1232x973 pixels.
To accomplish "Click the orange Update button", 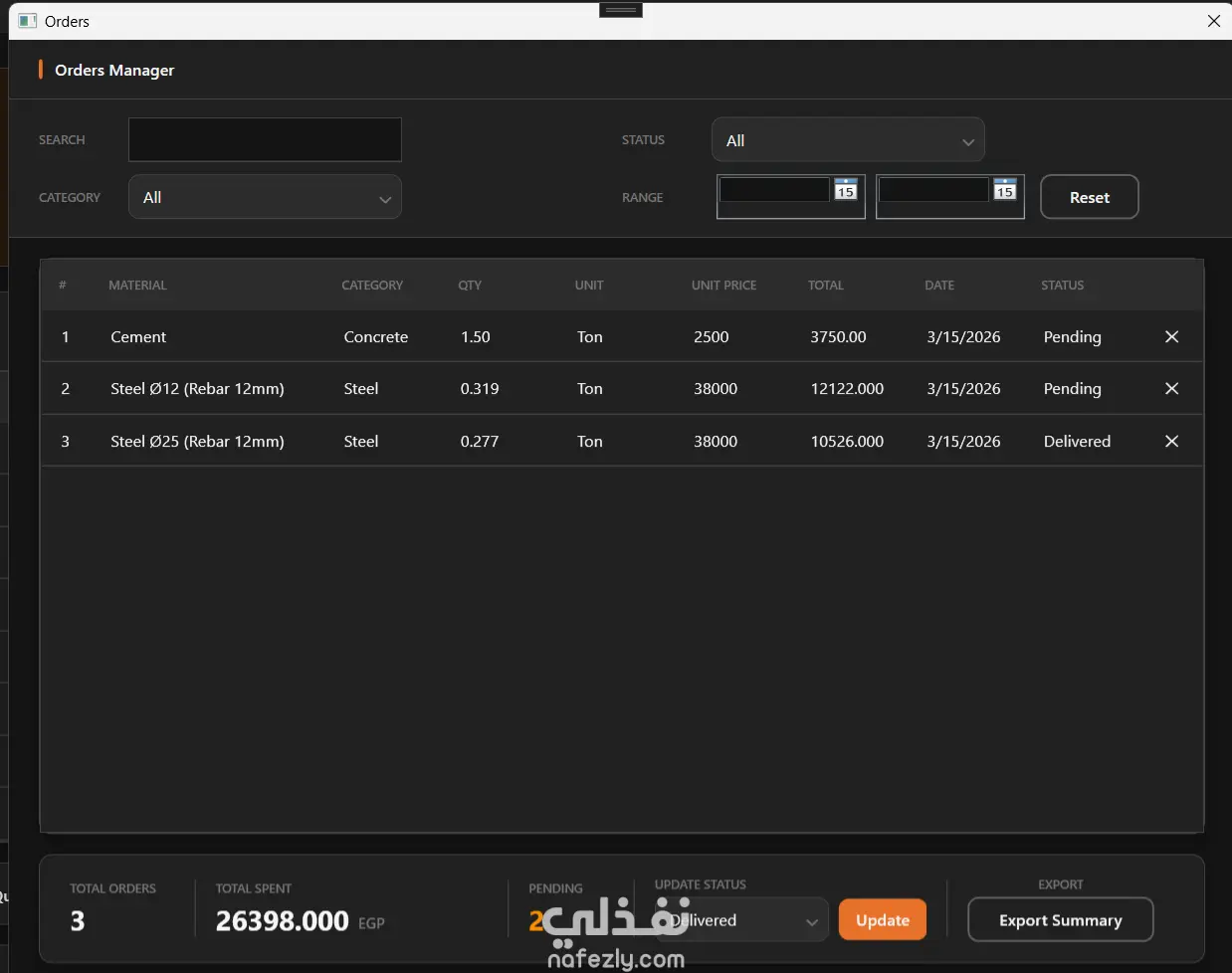I will click(x=883, y=920).
